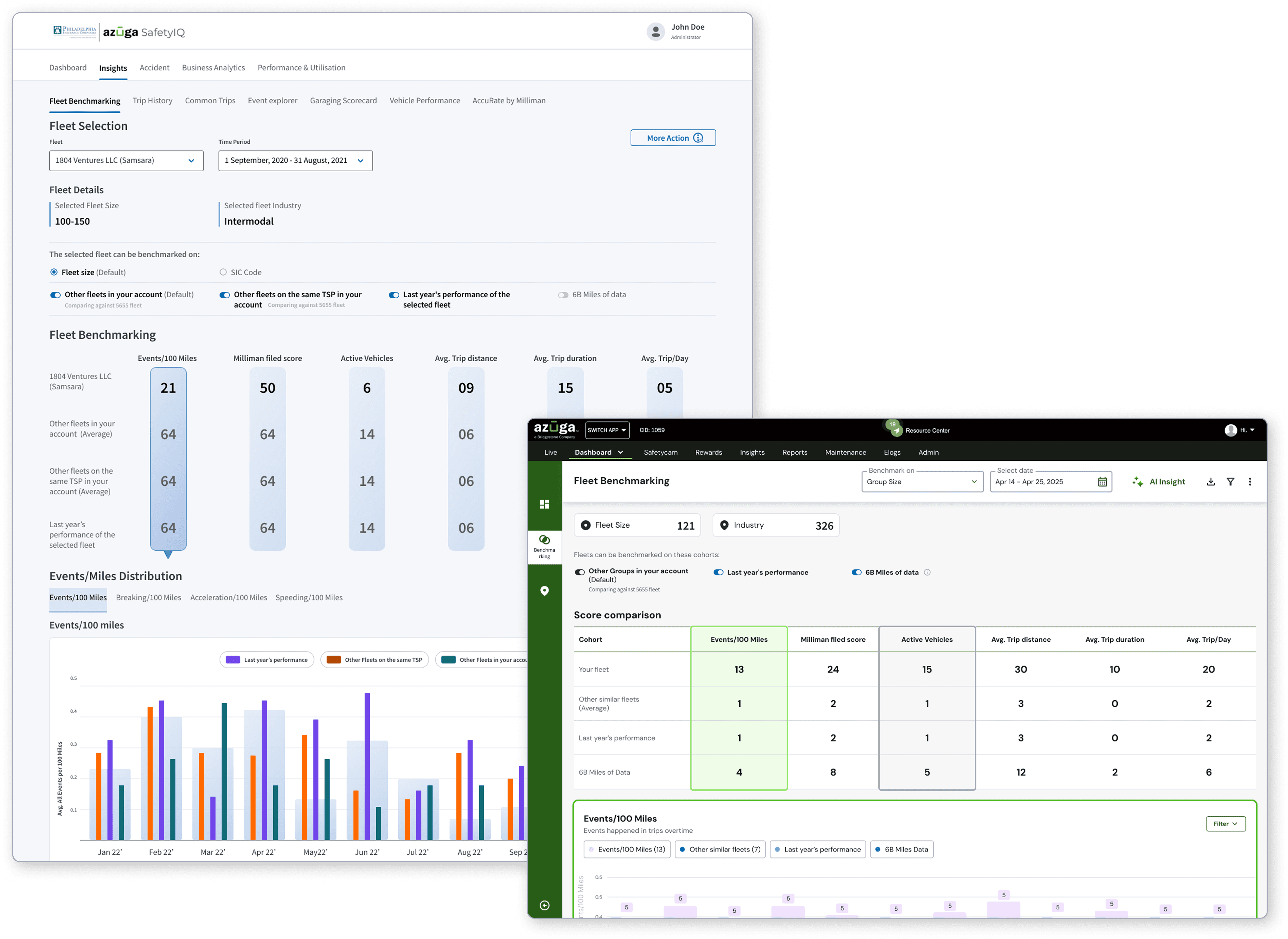Image resolution: width=1288 pixels, height=939 pixels.
Task: Switch to the Trip History tab
Action: (152, 101)
